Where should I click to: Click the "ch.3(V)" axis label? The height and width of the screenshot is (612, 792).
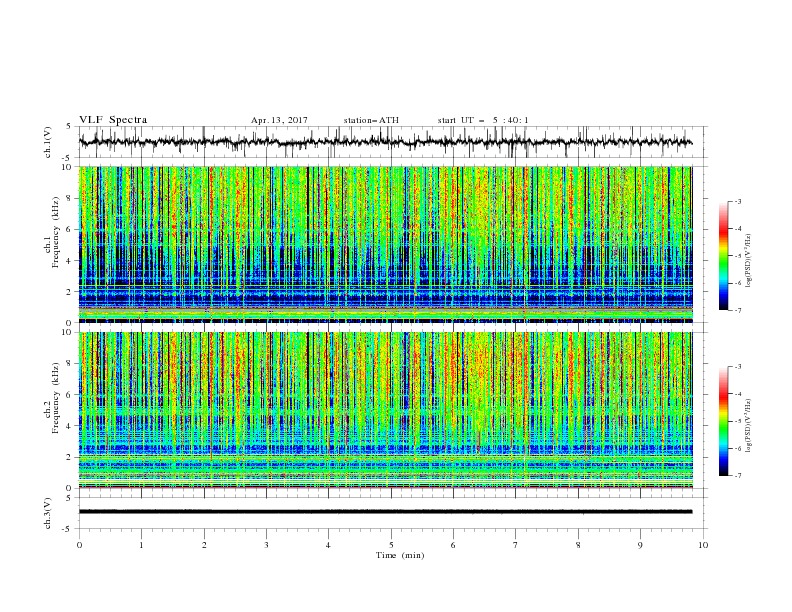pos(48,513)
